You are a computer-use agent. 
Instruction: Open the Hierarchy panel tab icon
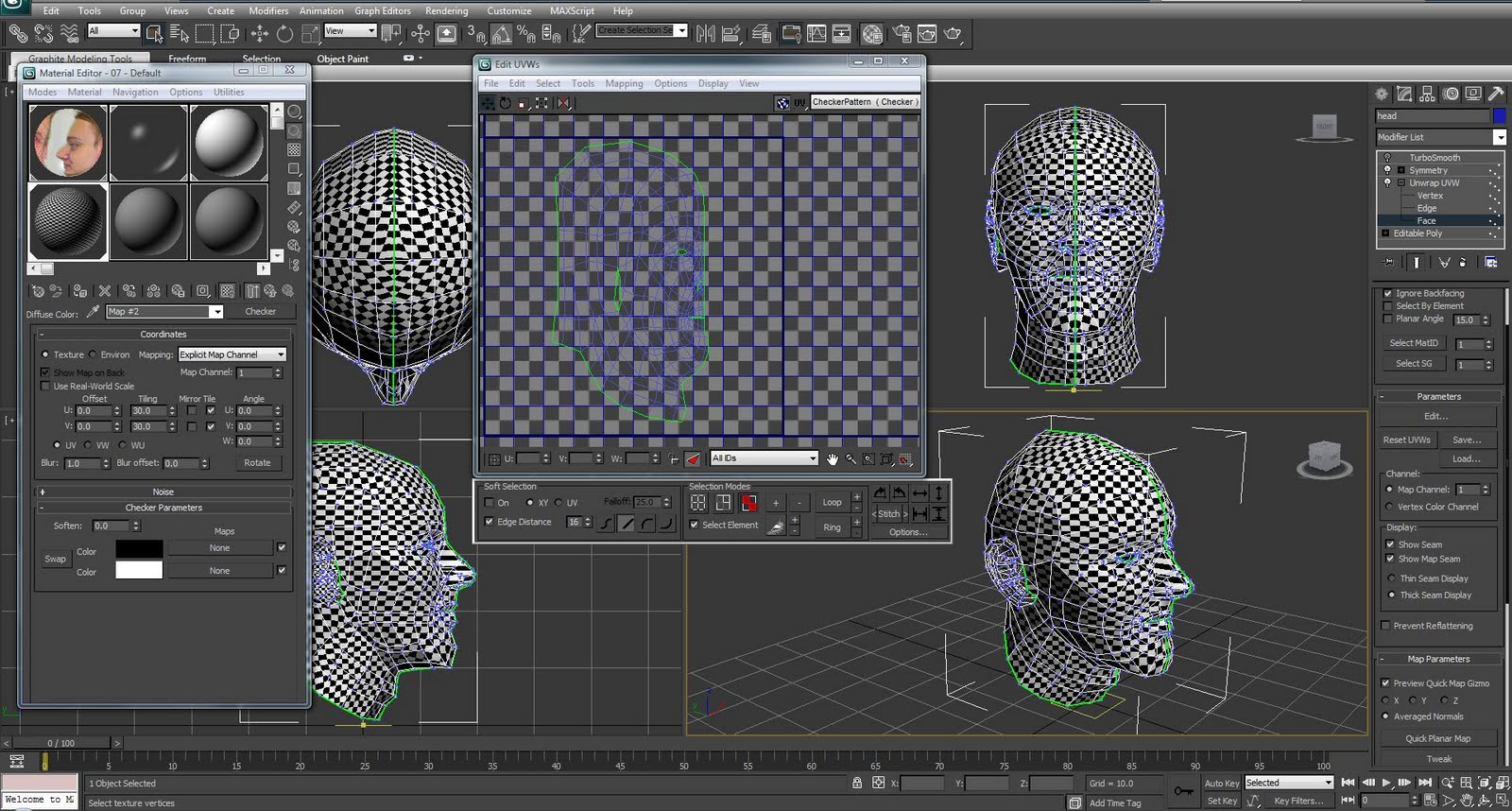coord(1427,94)
